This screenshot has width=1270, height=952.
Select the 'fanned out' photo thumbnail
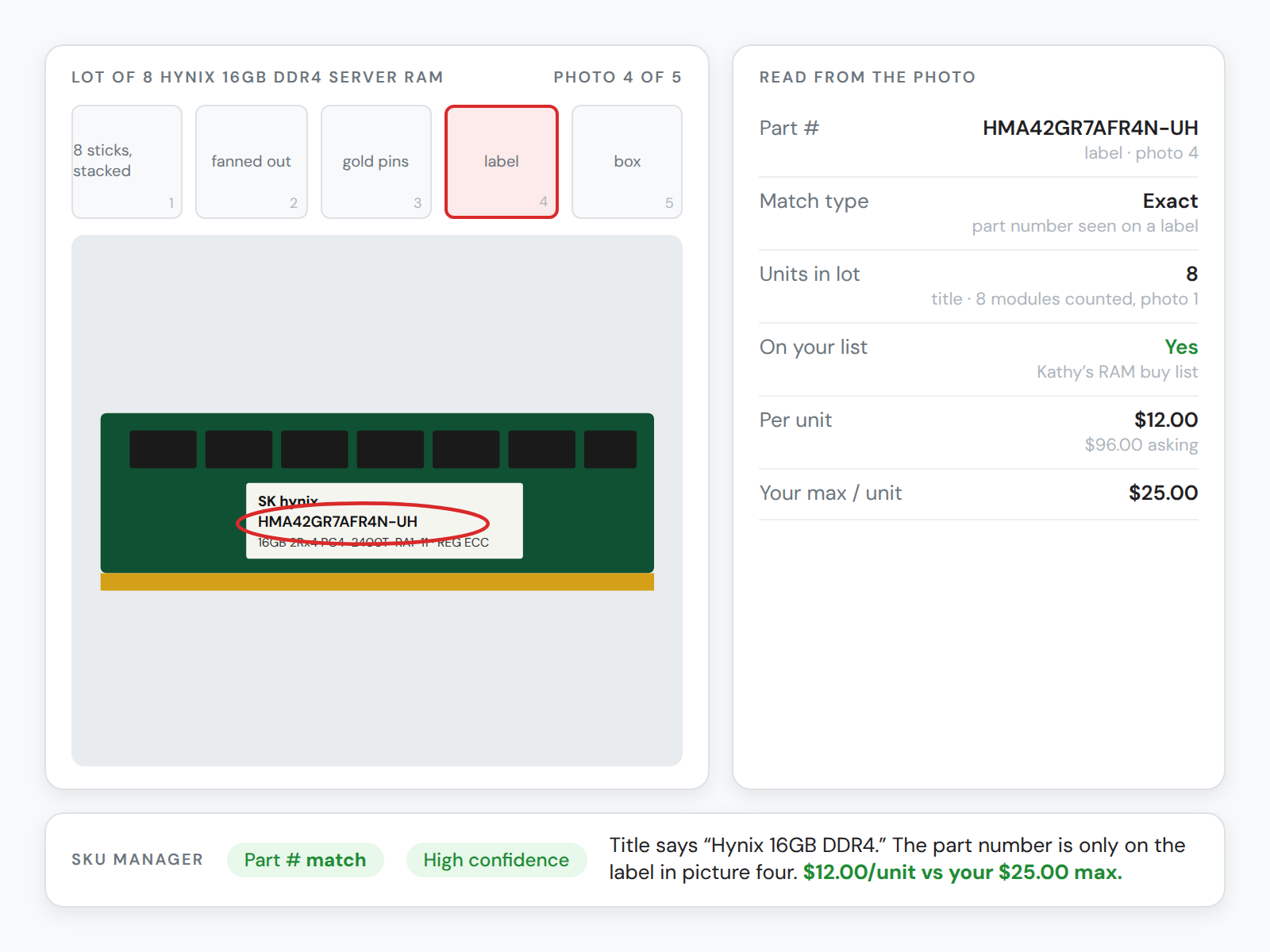pos(251,162)
